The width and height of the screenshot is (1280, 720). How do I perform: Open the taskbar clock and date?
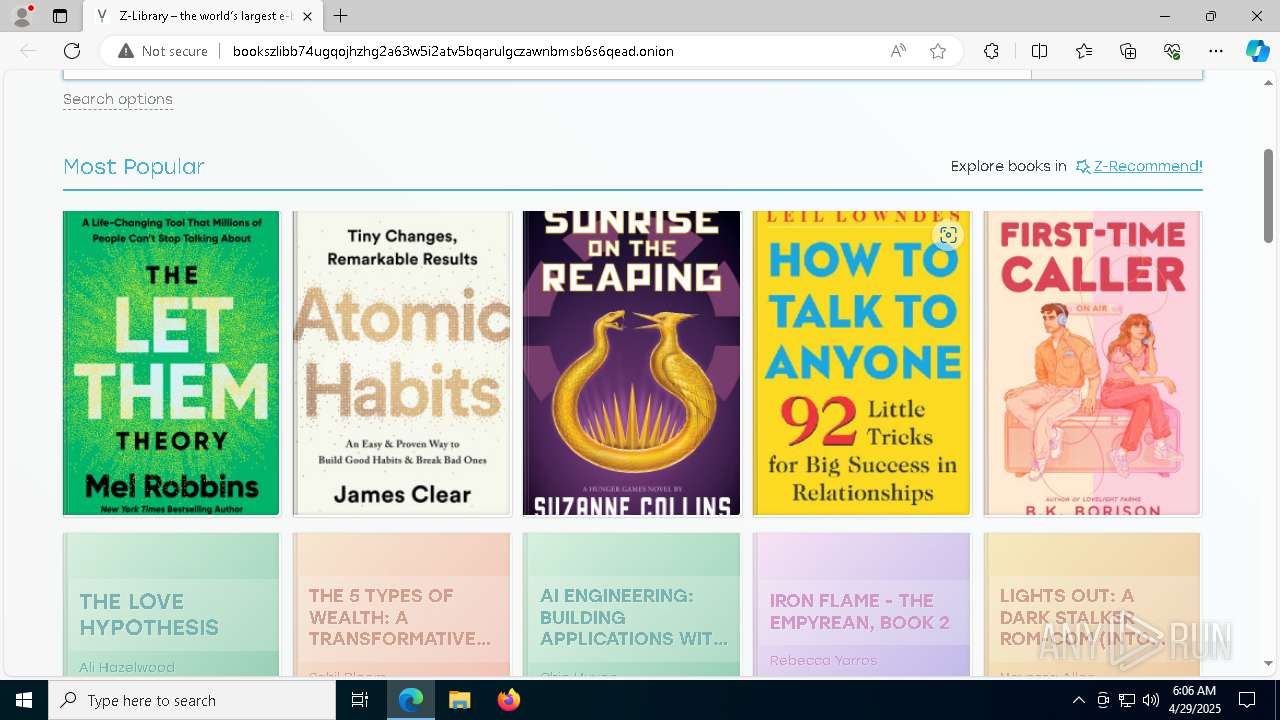[x=1194, y=700]
